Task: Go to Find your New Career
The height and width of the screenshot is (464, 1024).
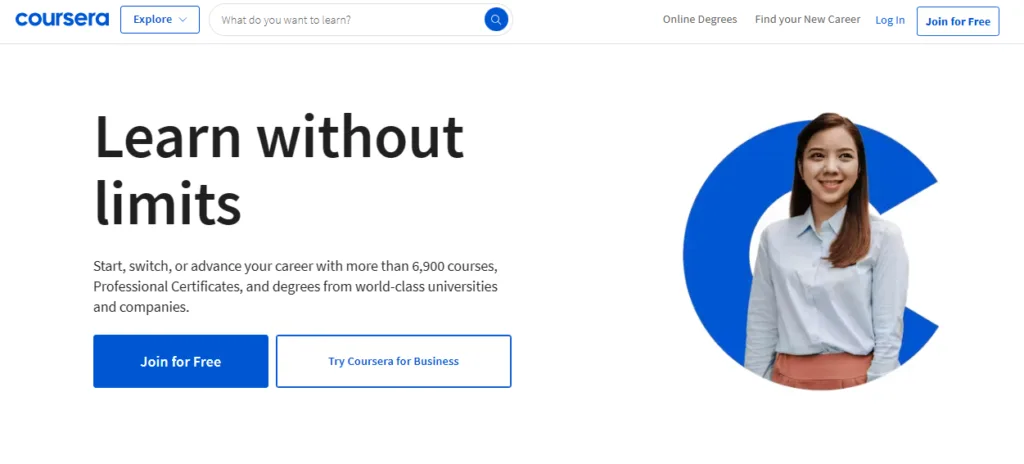Action: [807, 20]
